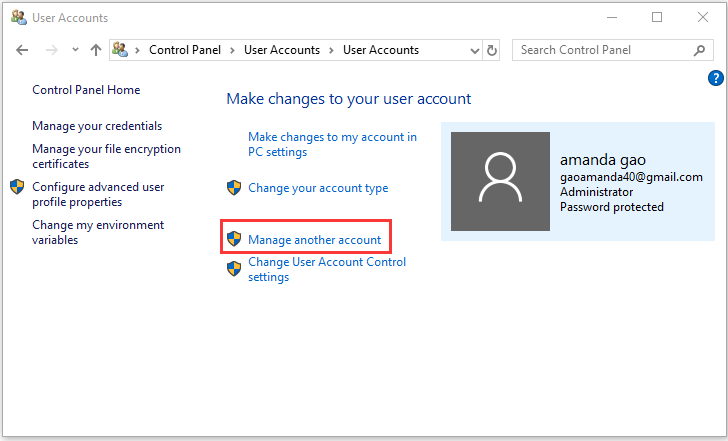The image size is (728, 441).
Task: Open Manage your credentials
Action: [x=97, y=126]
